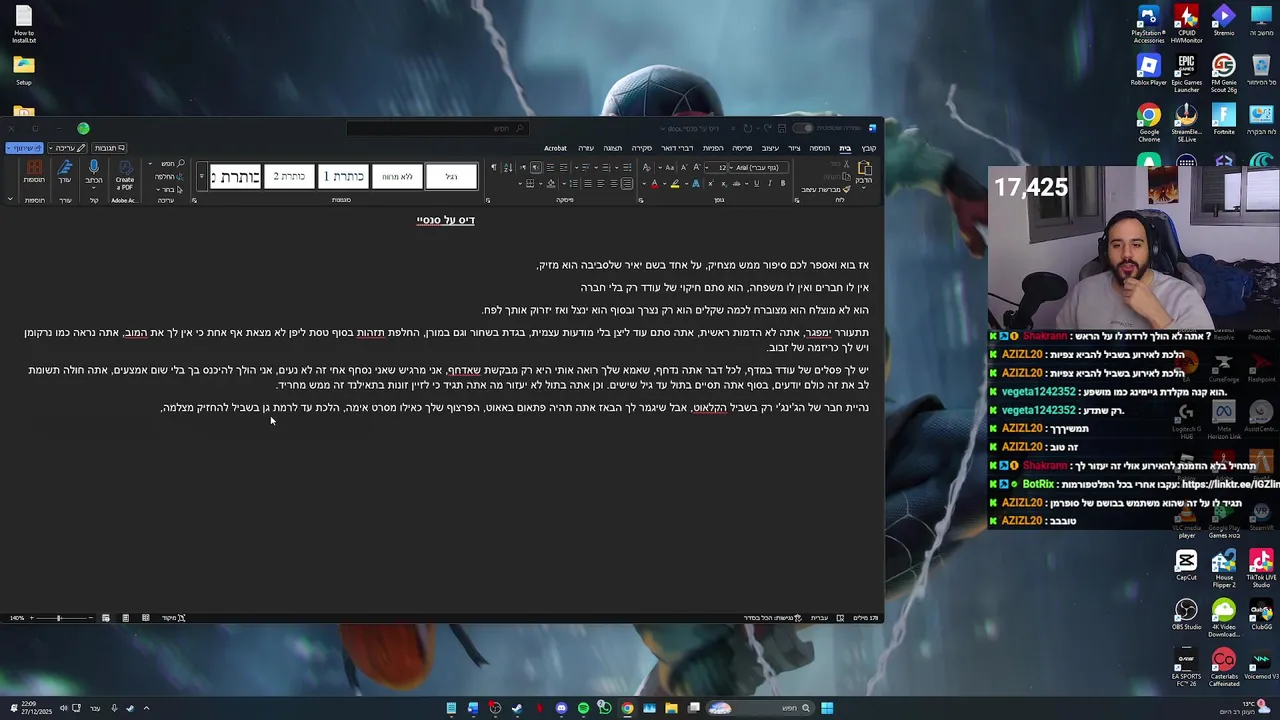
Task: Switch to the View (תצוגה) tab
Action: click(x=613, y=148)
